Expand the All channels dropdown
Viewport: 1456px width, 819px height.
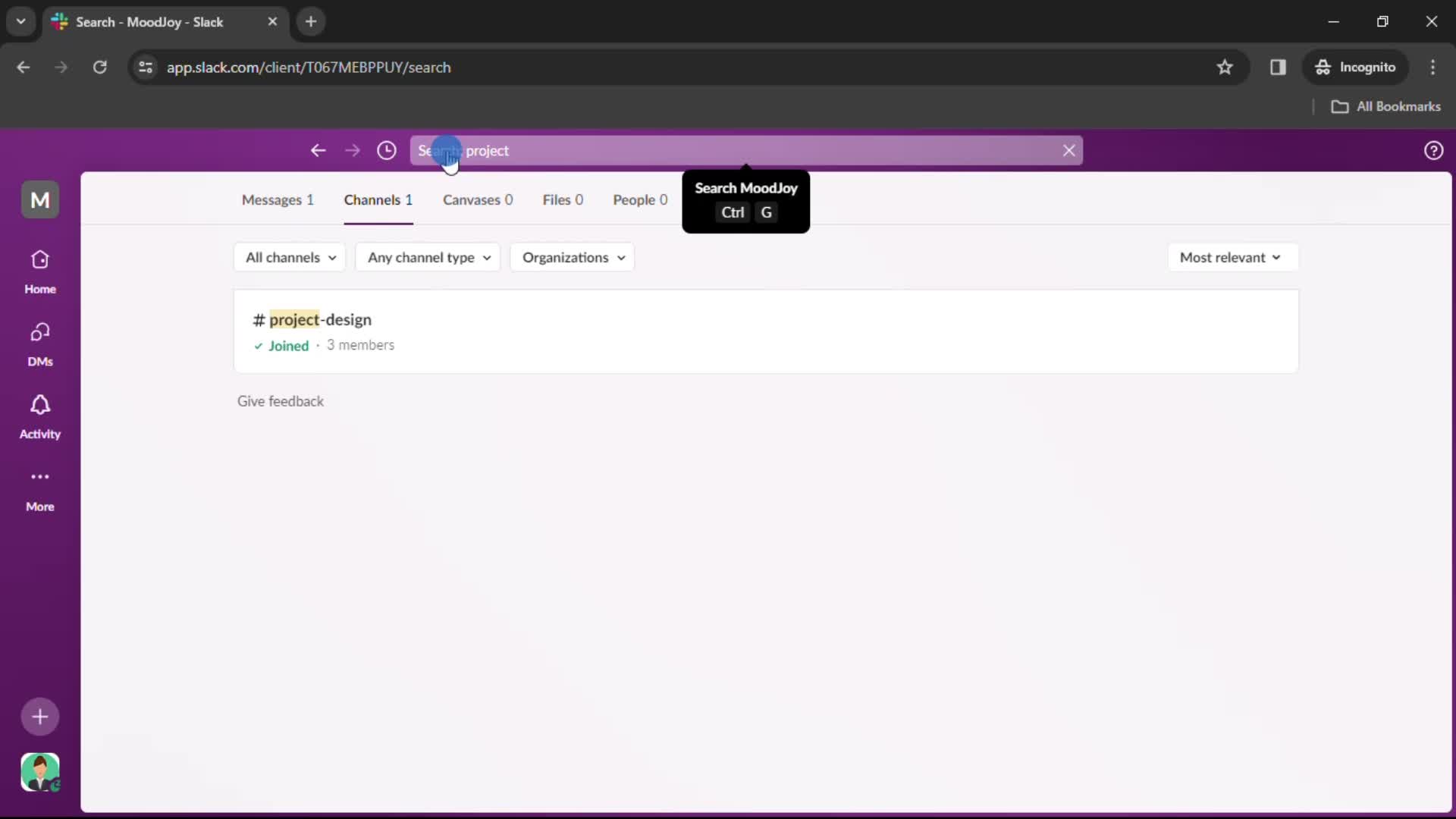pos(290,257)
